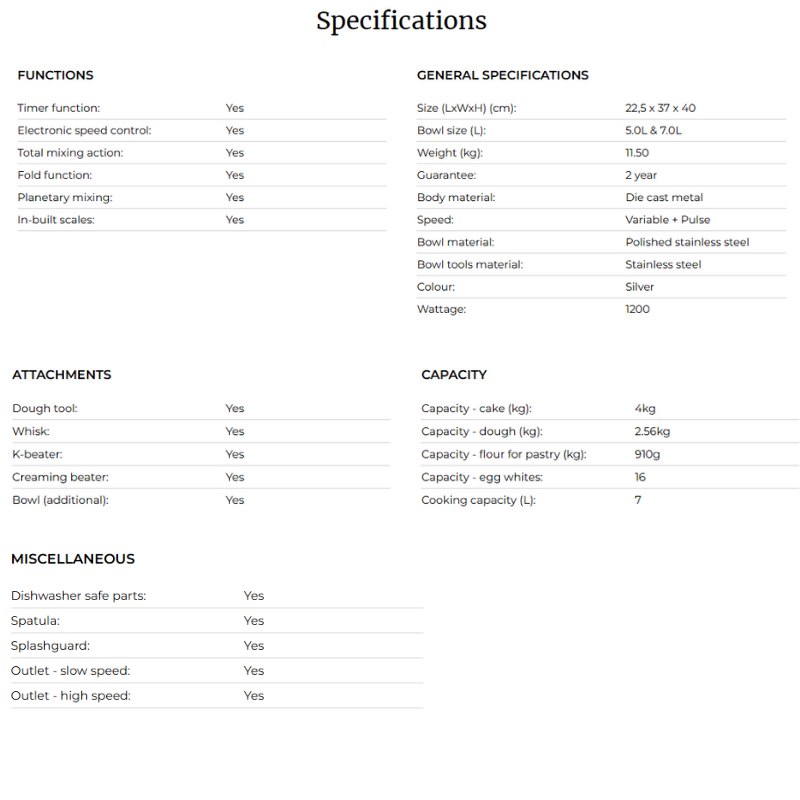
Task: Select the Timer function label
Action: [x=59, y=108]
